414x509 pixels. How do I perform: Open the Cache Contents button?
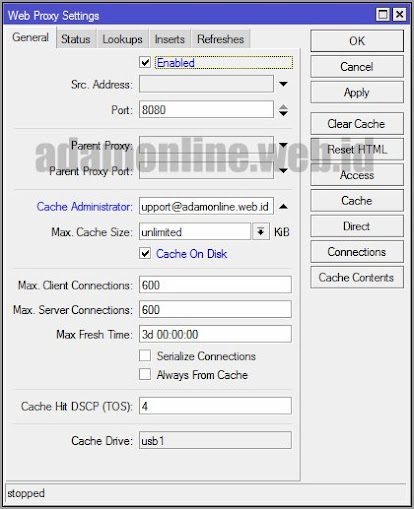point(357,277)
